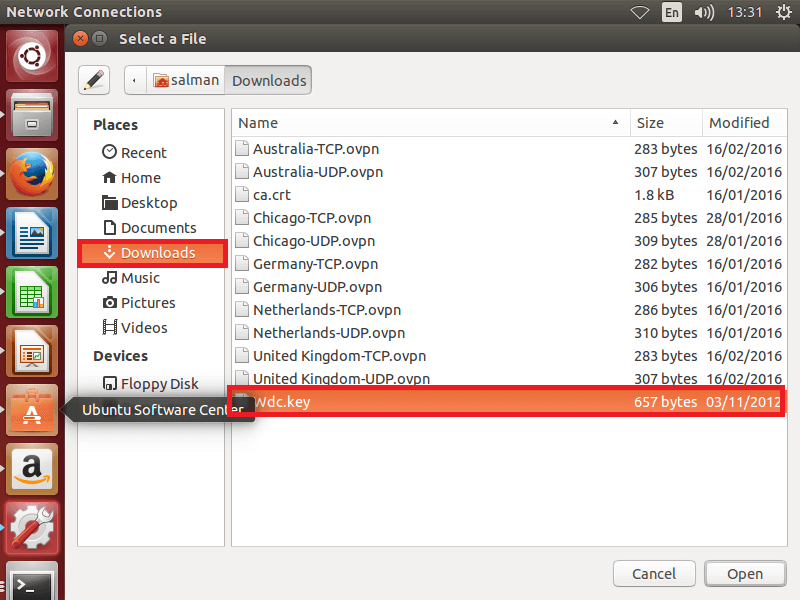The height and width of the screenshot is (600, 800).
Task: Open Videos in Places sidebar
Action: point(134,328)
